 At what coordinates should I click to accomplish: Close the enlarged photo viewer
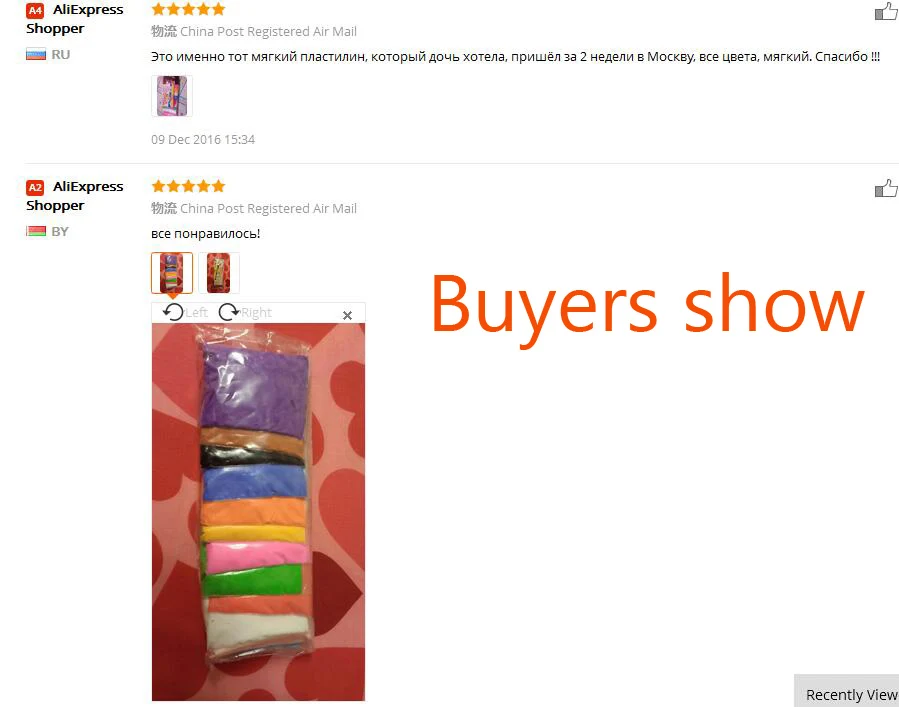point(347,315)
